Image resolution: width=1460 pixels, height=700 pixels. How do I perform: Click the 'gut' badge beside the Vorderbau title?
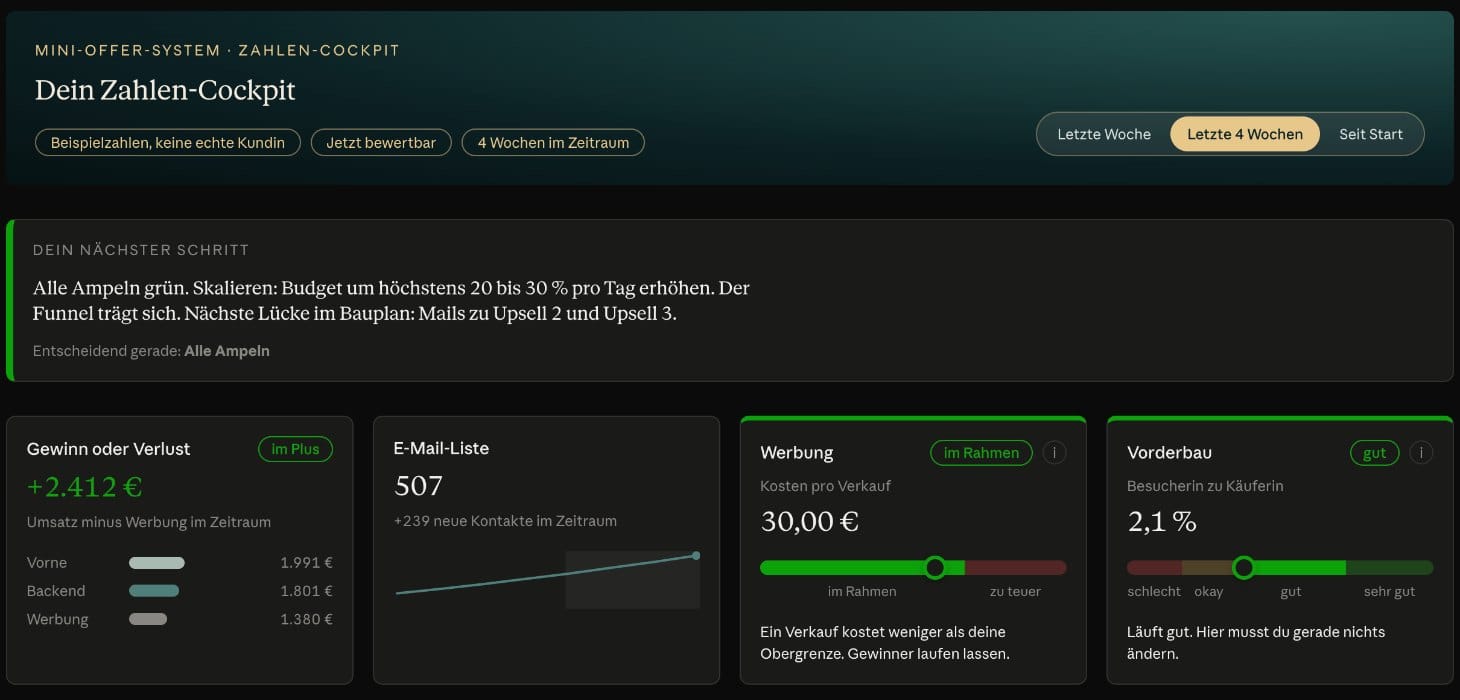(x=1375, y=453)
